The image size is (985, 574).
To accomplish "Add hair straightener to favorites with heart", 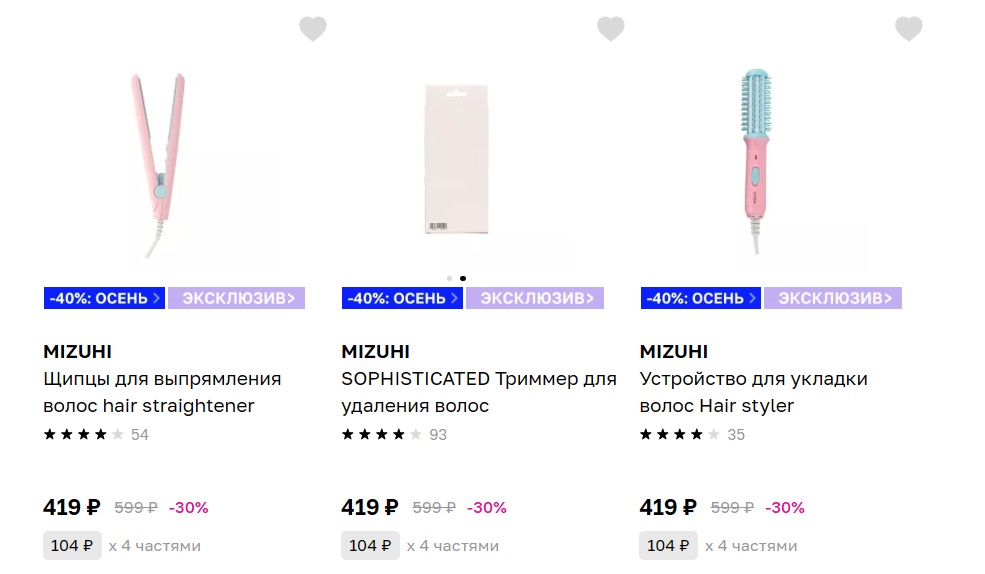I will pos(312,29).
